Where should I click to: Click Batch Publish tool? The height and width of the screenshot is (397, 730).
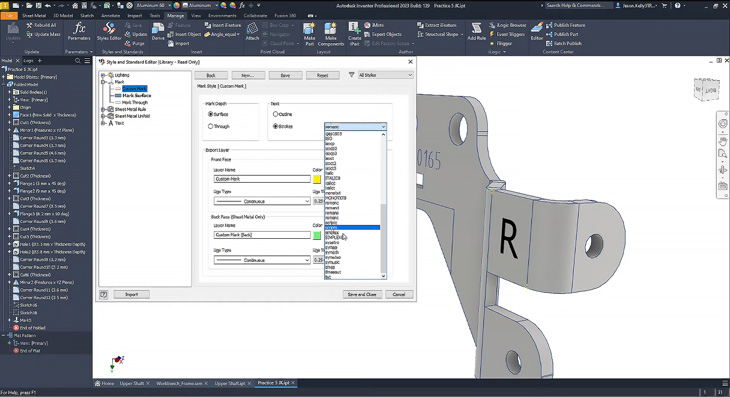tap(564, 43)
